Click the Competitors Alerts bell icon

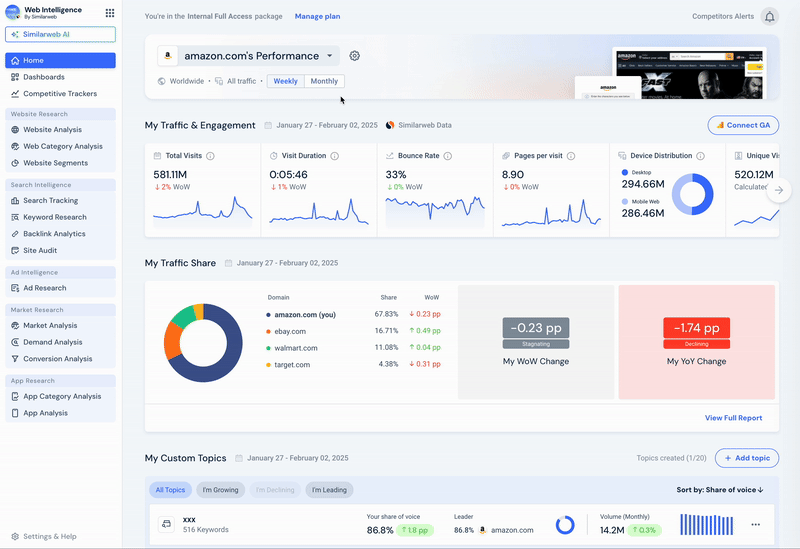coord(769,17)
